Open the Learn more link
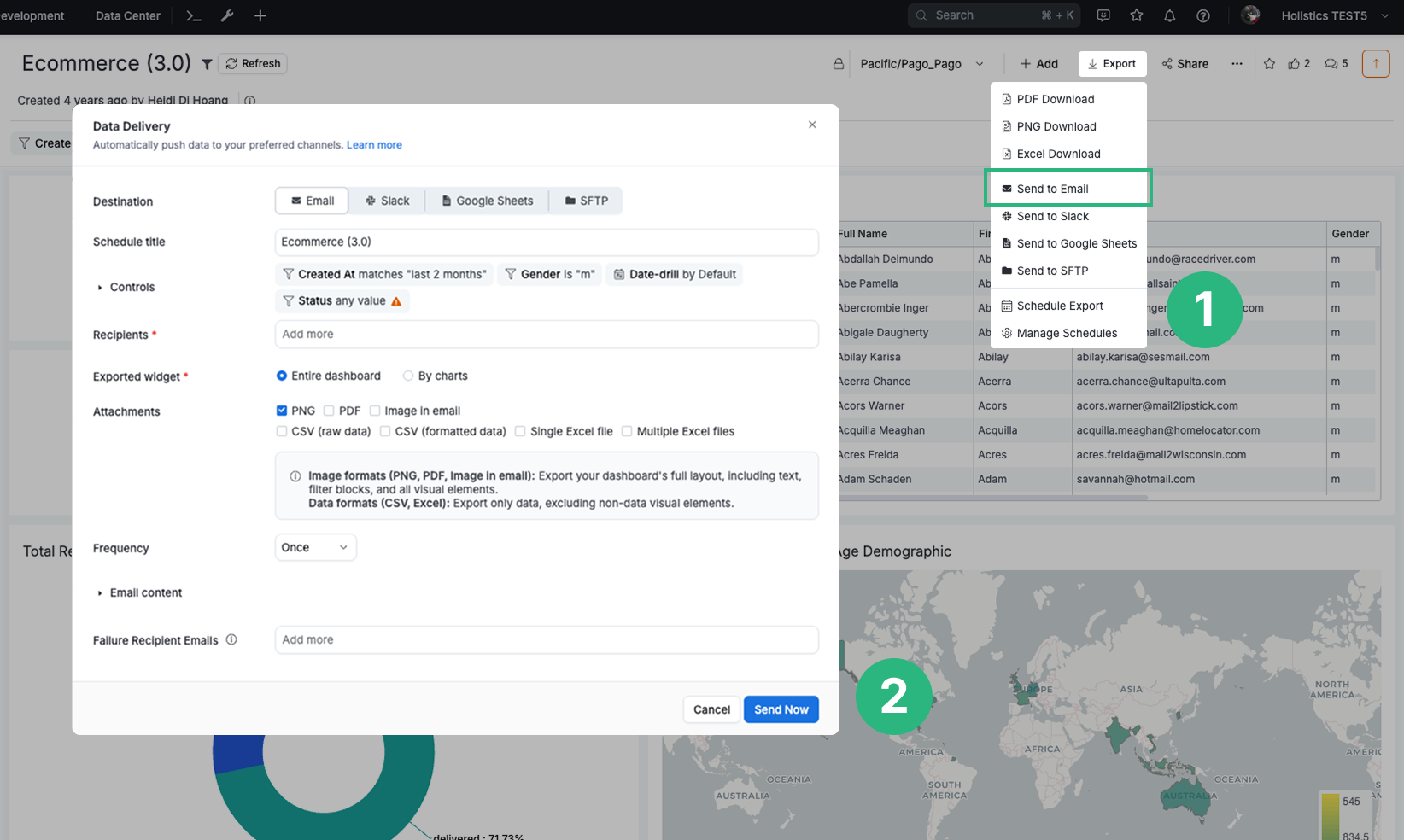Image resolution: width=1404 pixels, height=840 pixels. [373, 144]
